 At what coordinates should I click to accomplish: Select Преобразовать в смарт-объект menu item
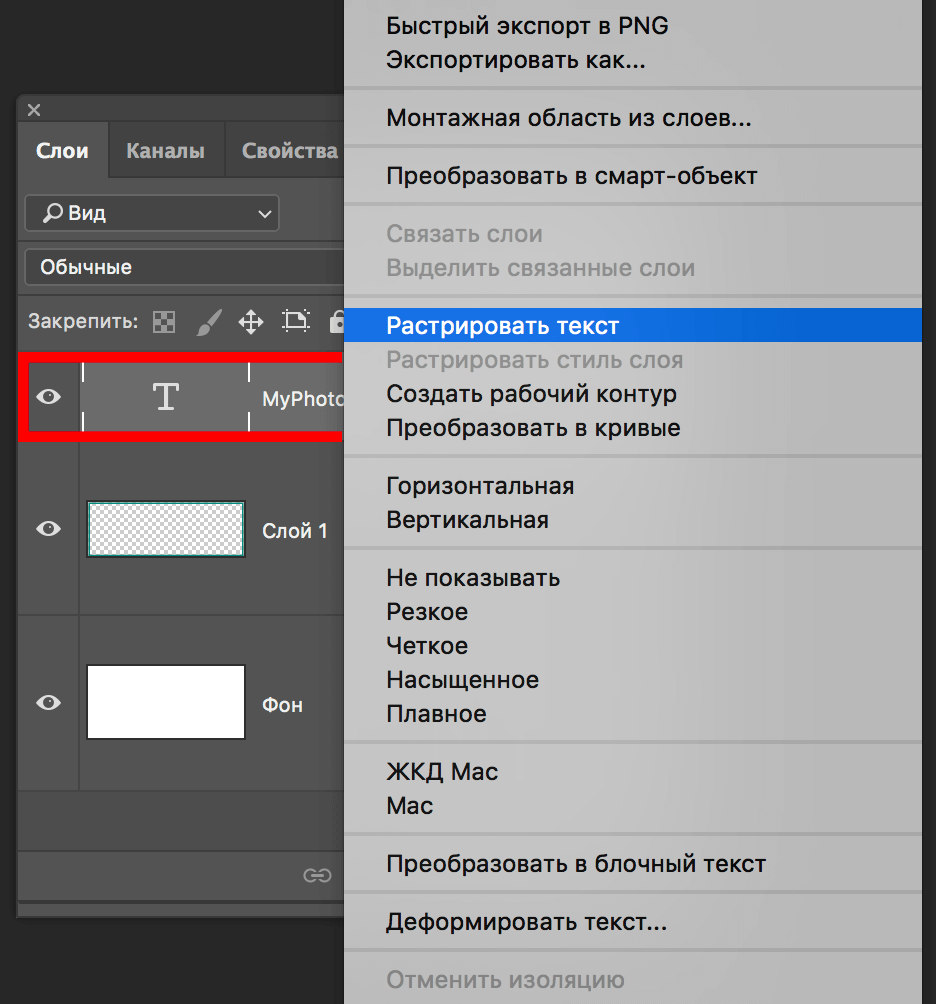tap(571, 176)
